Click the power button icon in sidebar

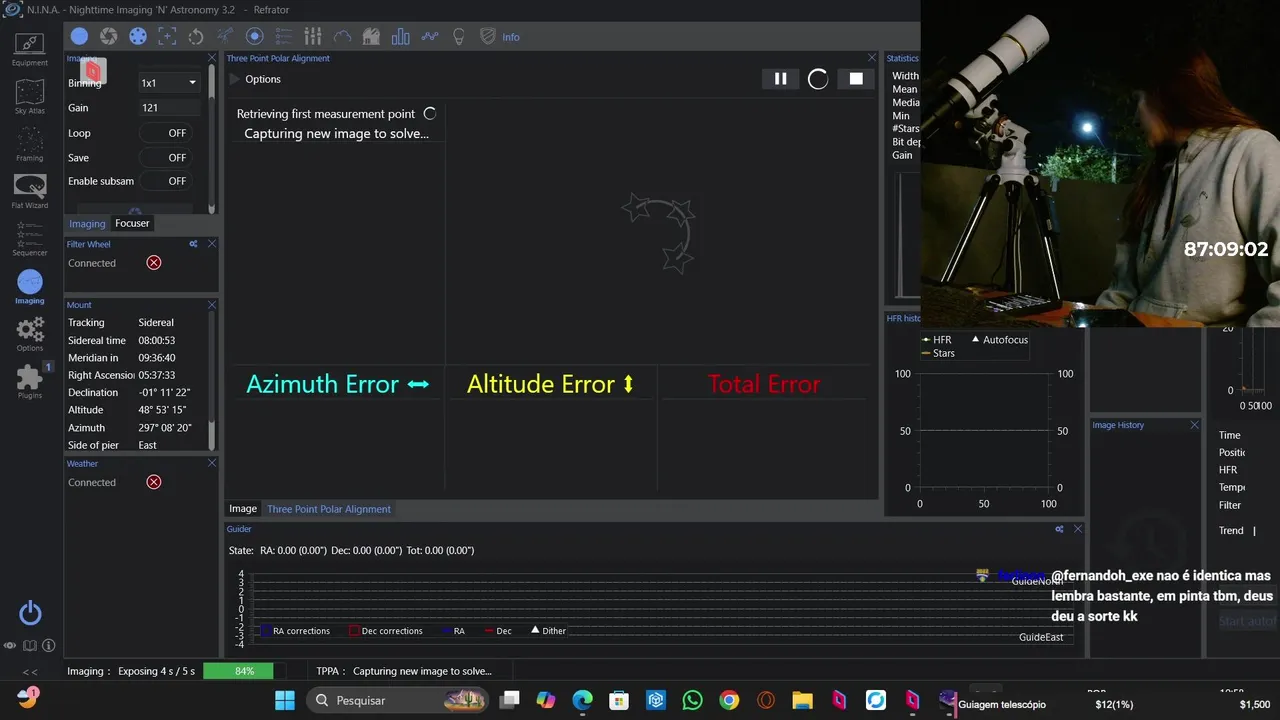pyautogui.click(x=30, y=613)
